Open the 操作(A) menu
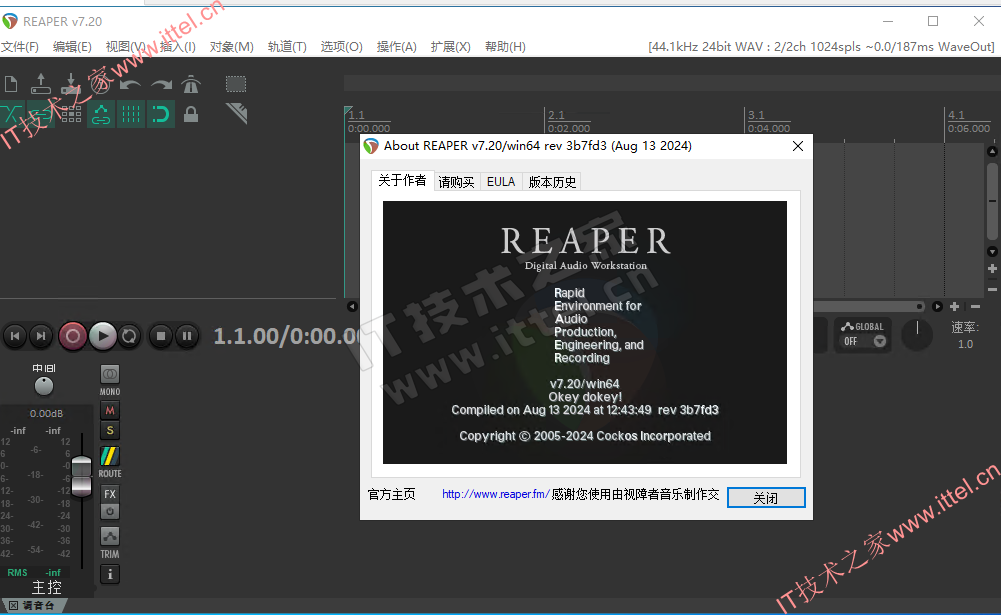Image resolution: width=1001 pixels, height=615 pixels. (x=396, y=47)
